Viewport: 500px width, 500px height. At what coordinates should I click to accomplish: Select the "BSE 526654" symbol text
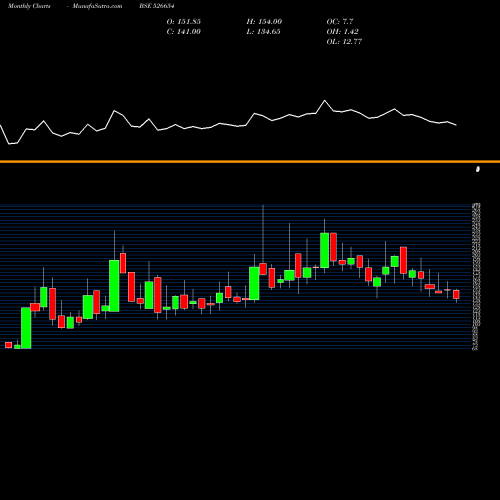coord(157,6)
